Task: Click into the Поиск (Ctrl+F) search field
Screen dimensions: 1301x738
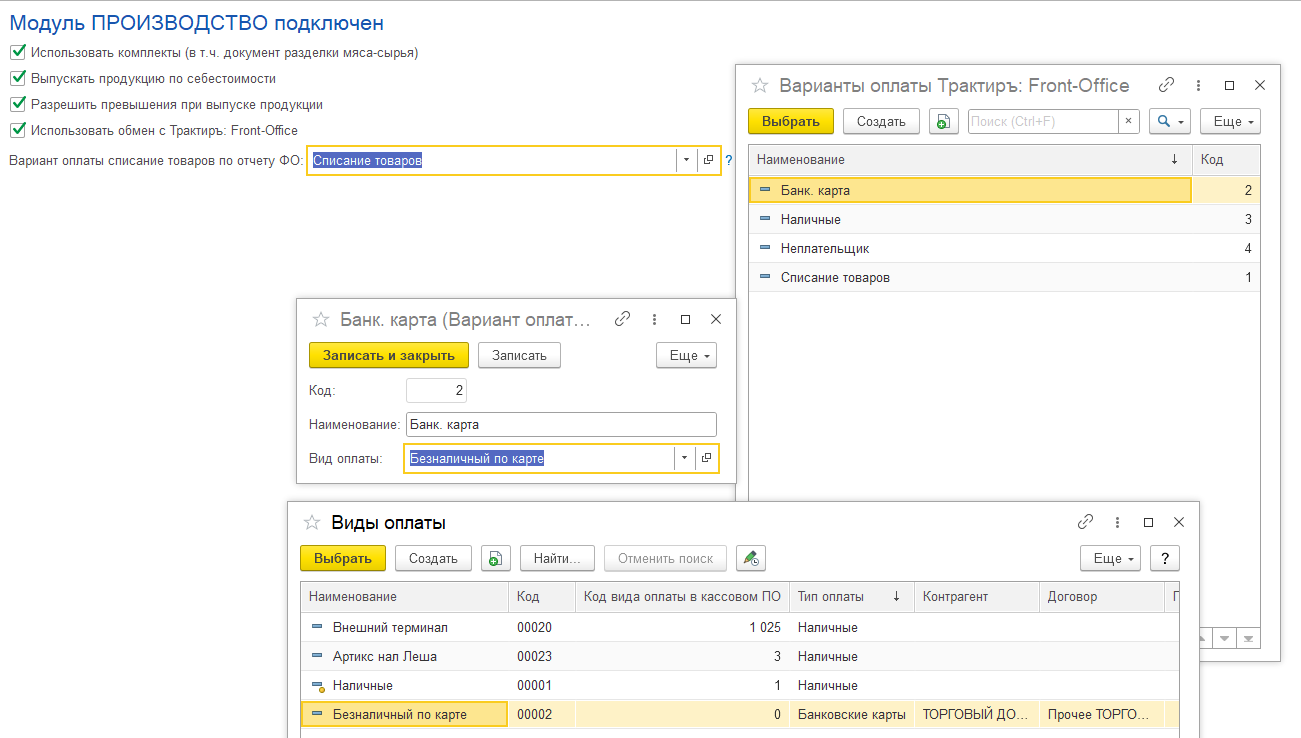Action: click(x=1042, y=122)
